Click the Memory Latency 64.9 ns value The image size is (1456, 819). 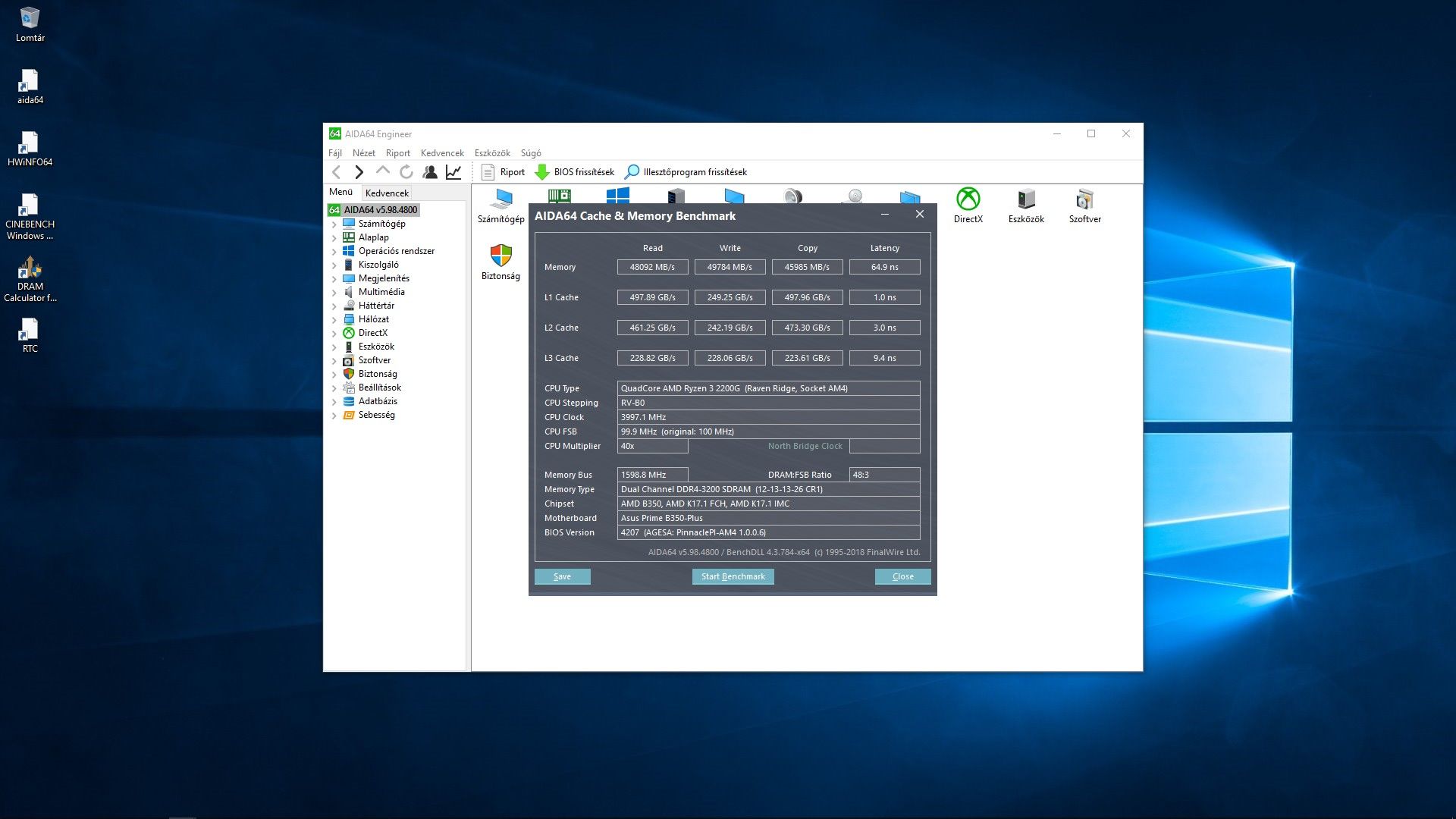pyautogui.click(x=885, y=267)
